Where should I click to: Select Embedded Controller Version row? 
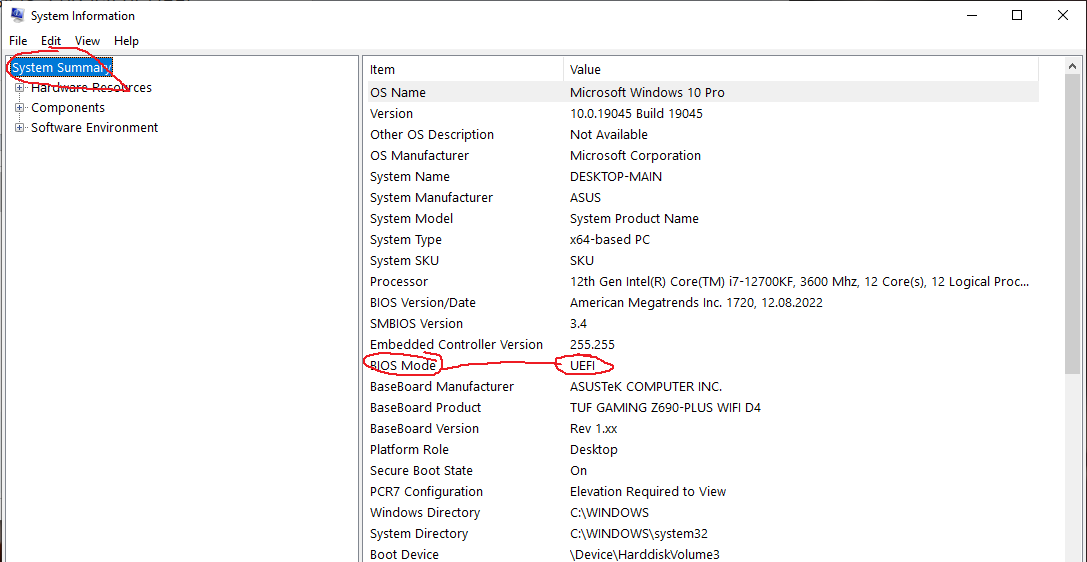pos(703,344)
